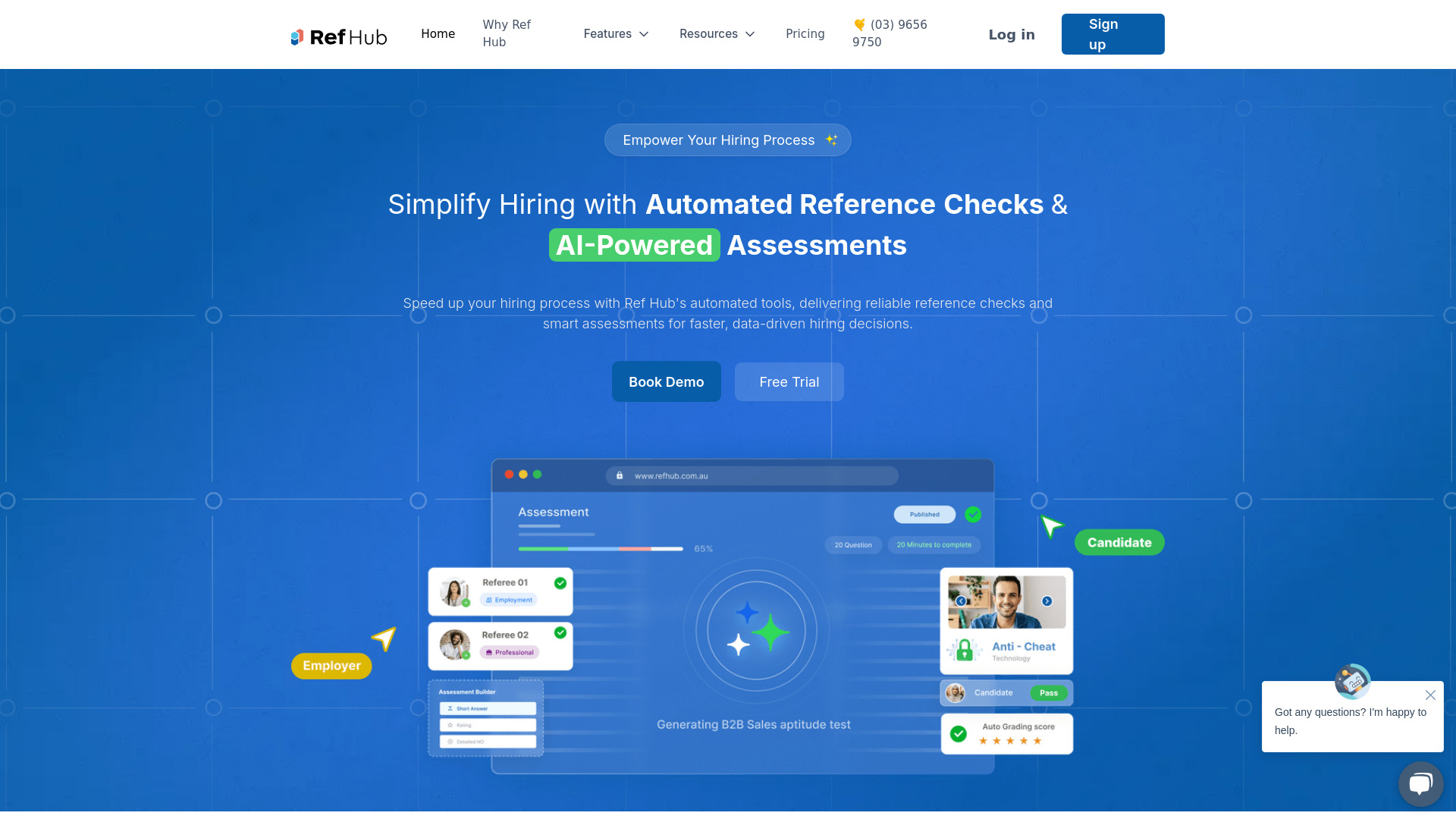
Task: Expand the Resources dropdown menu
Action: [x=716, y=33]
